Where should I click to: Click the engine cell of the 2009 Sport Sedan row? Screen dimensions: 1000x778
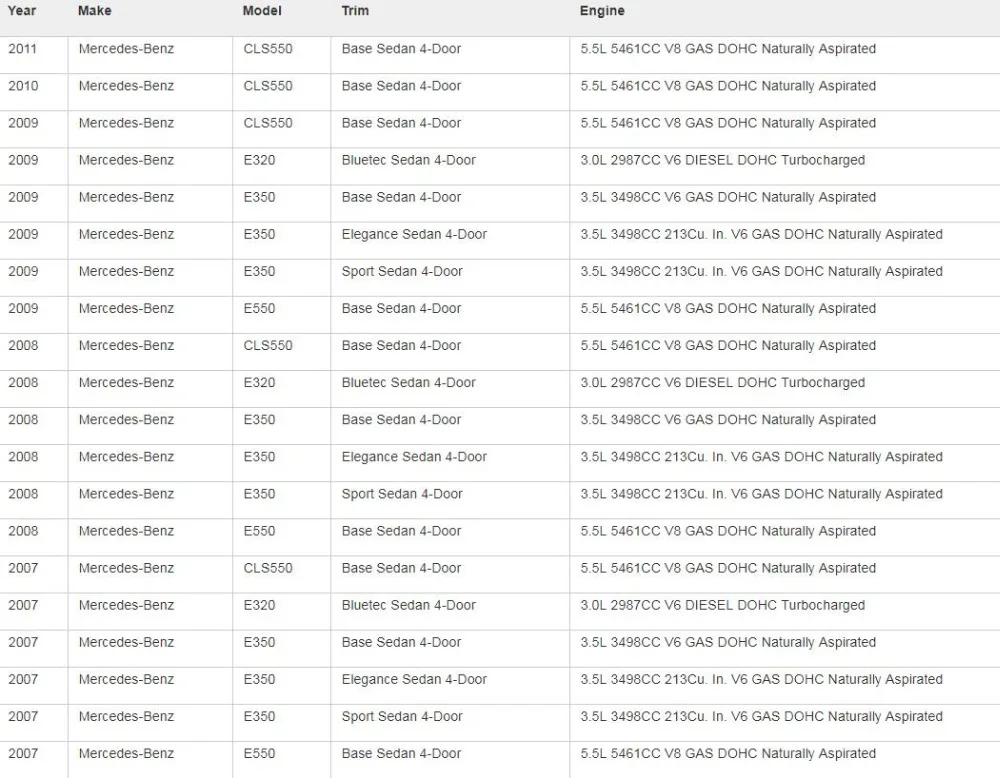point(761,271)
